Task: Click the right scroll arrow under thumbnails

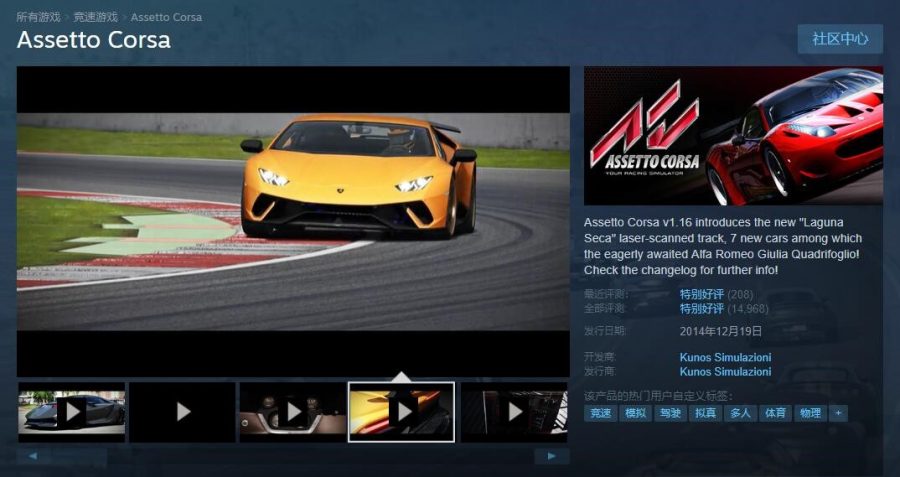Action: pyautogui.click(x=552, y=456)
